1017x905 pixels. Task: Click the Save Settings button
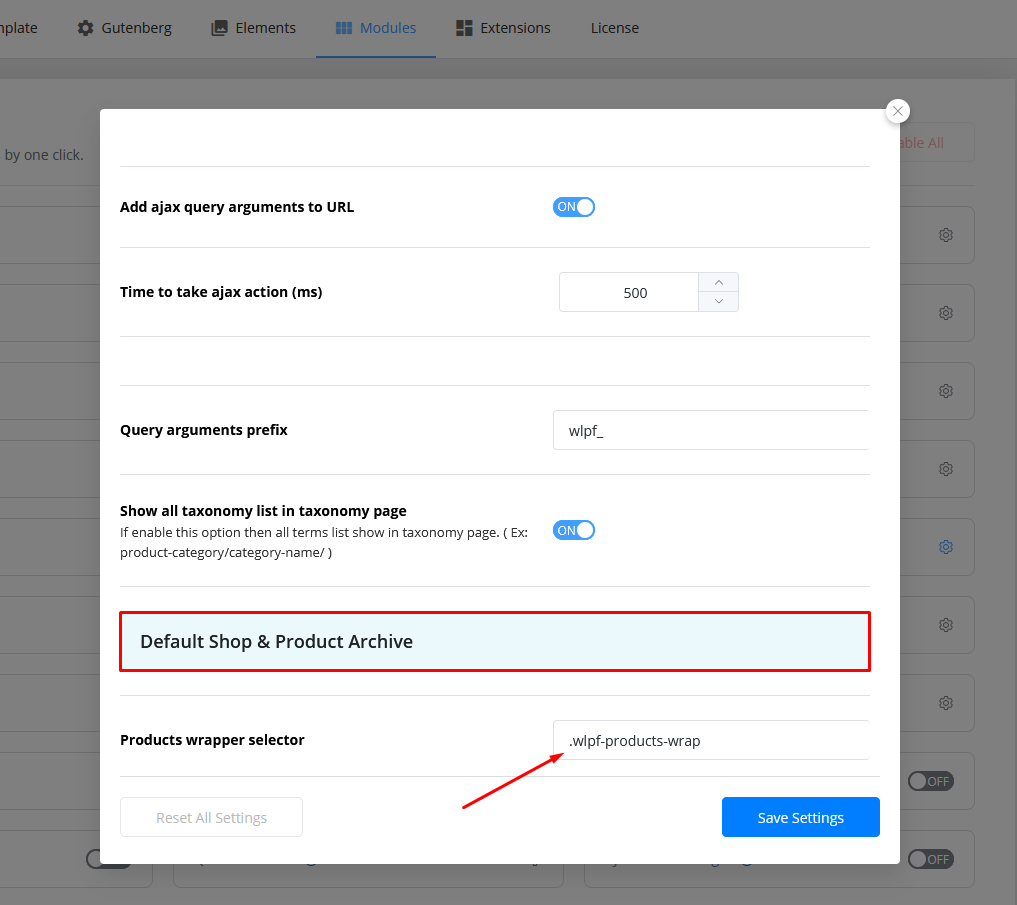coord(800,817)
